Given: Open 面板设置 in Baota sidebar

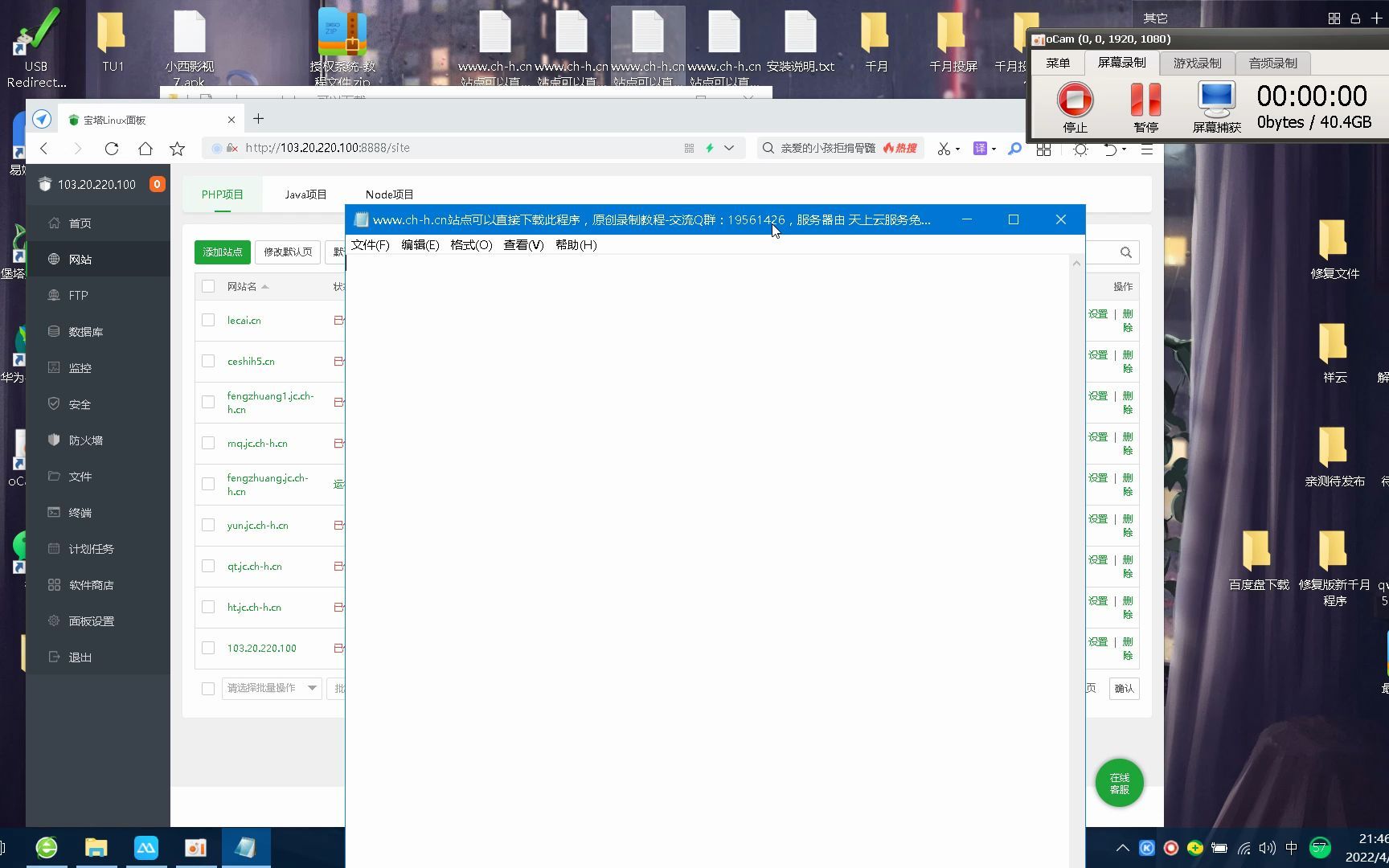Looking at the screenshot, I should click(91, 621).
